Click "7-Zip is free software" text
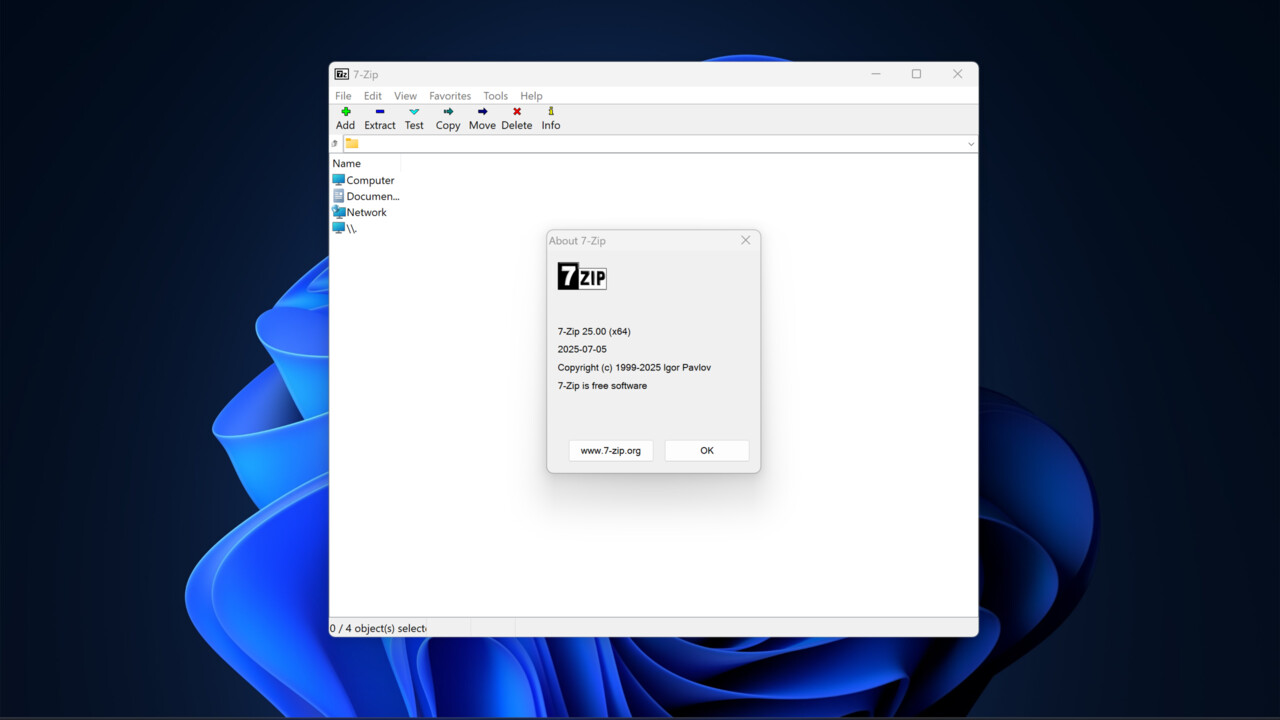This screenshot has height=720, width=1280. pos(602,386)
